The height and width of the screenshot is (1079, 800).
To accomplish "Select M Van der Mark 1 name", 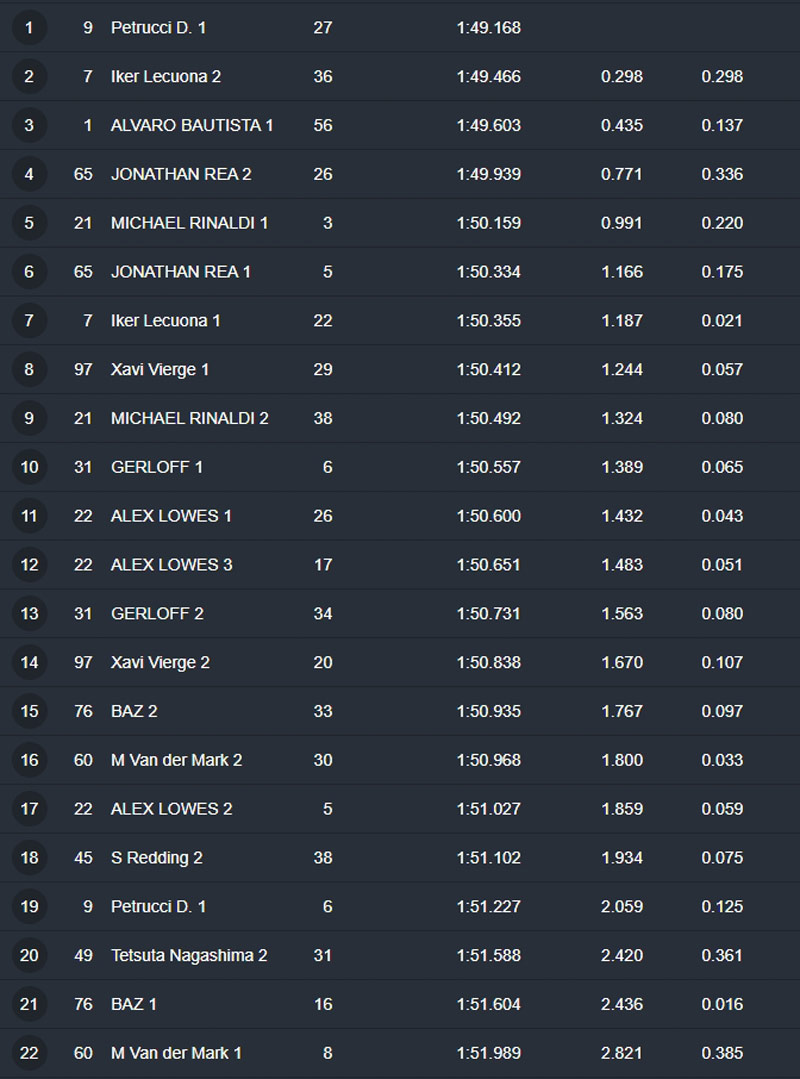I will [x=176, y=1053].
